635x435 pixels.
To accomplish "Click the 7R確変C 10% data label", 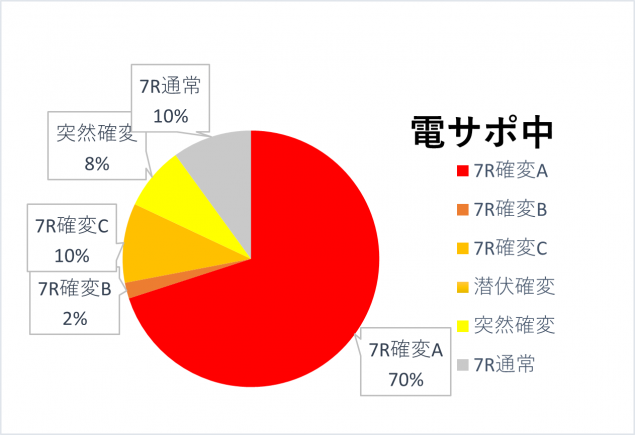I will tap(72, 238).
